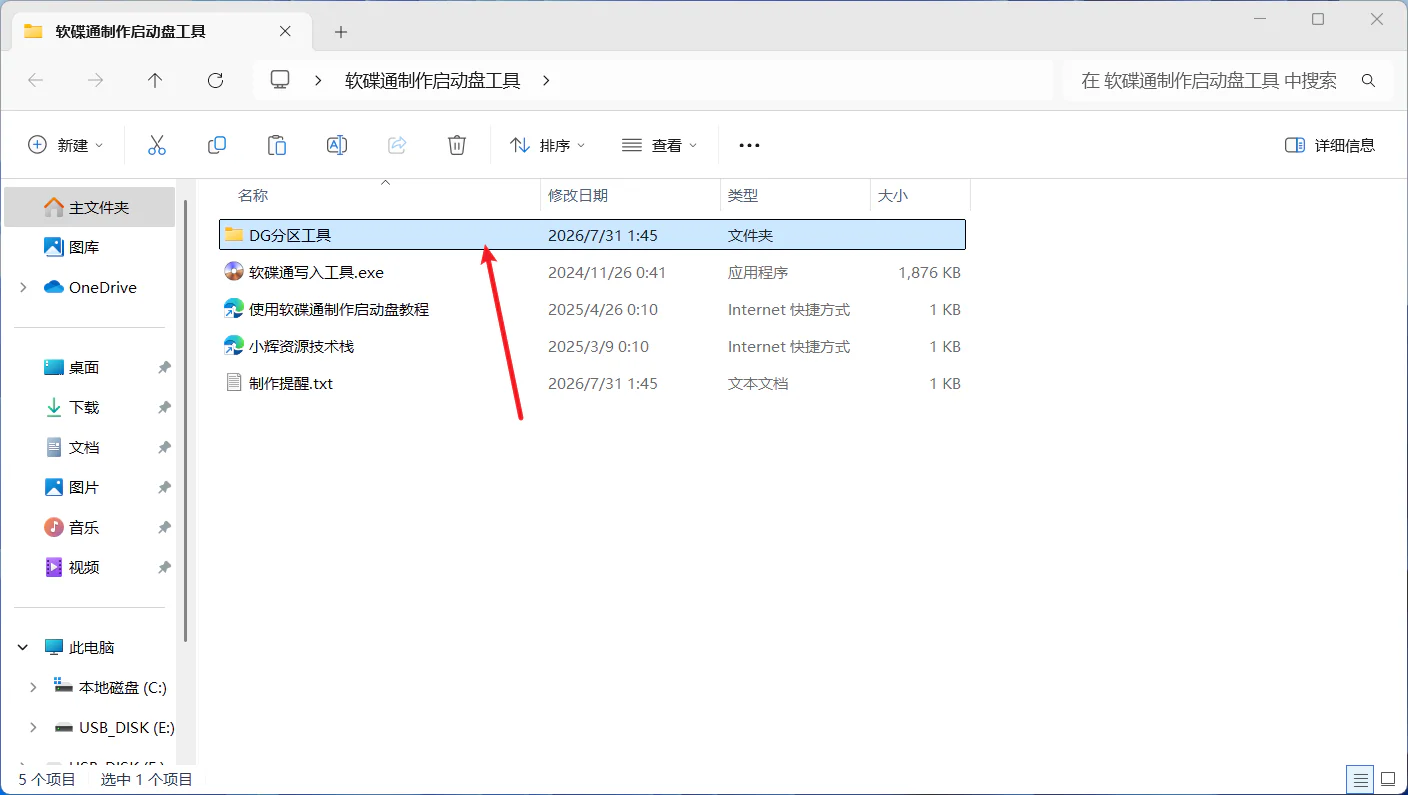1408x795 pixels.
Task: Switch to details list view icon in status bar
Action: click(1360, 779)
